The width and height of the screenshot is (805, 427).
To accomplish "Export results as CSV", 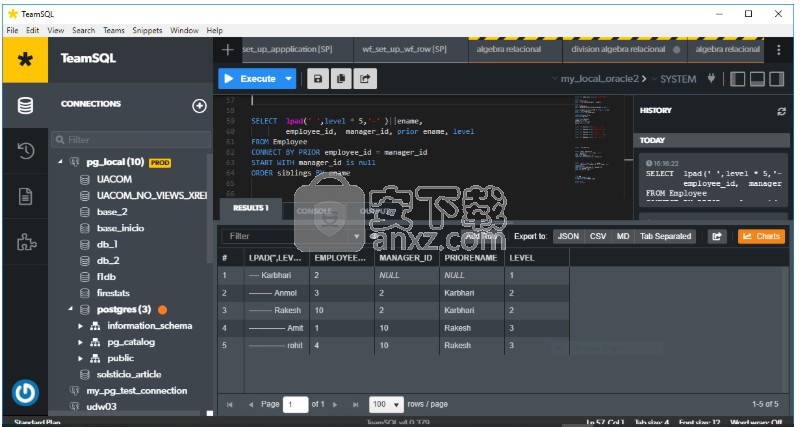I will point(598,236).
